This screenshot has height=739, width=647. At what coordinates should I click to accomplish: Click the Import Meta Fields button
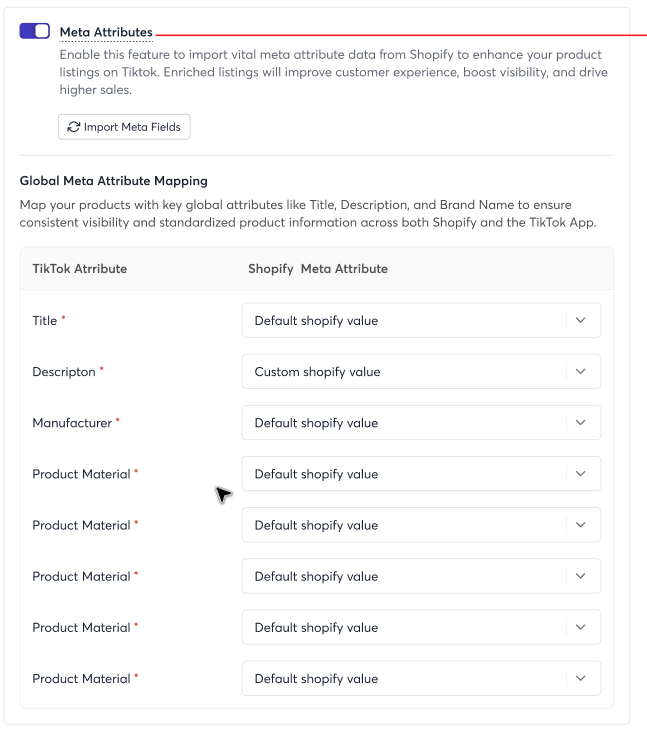pyautogui.click(x=124, y=127)
